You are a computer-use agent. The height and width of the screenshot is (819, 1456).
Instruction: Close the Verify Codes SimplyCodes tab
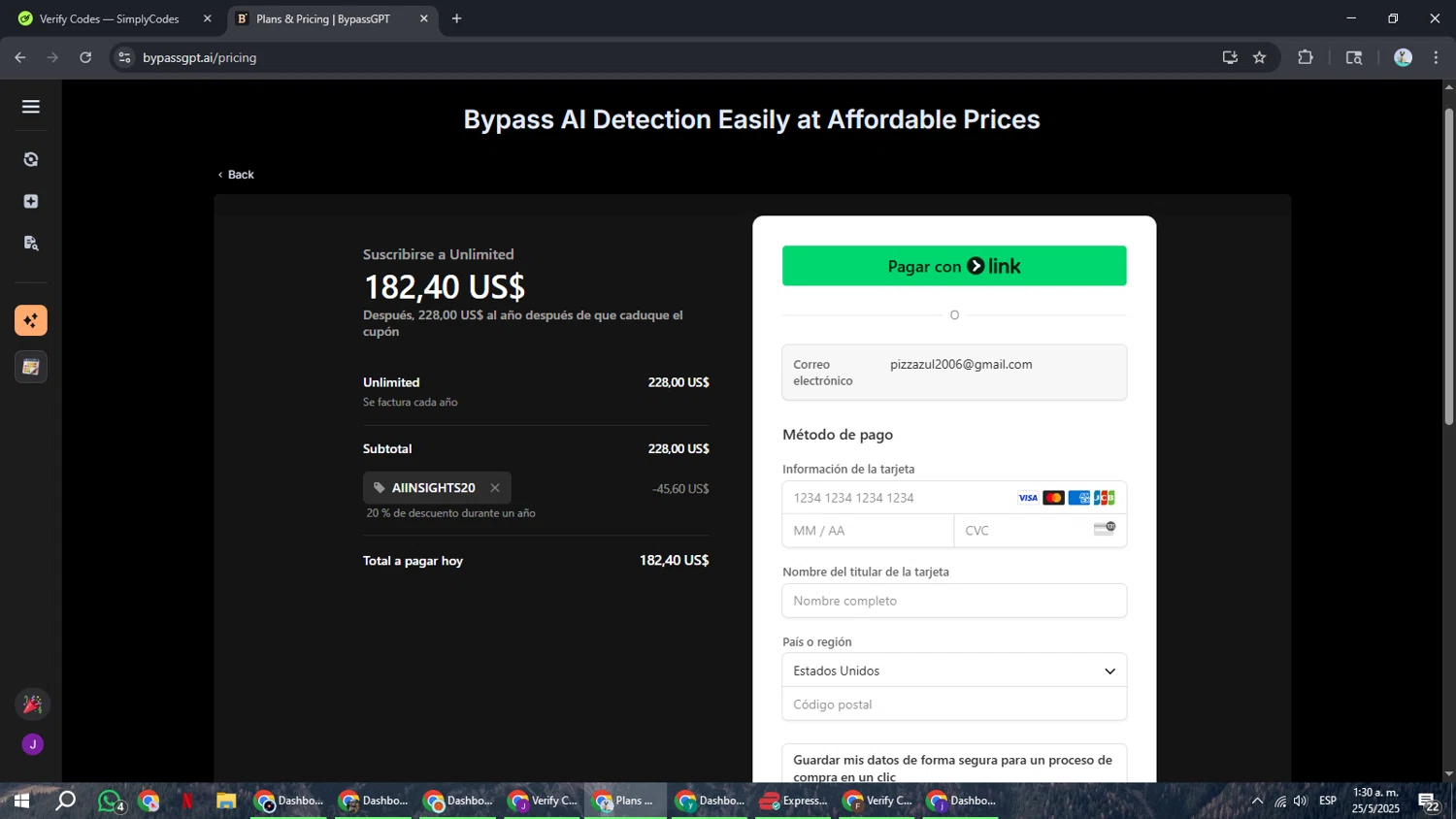click(207, 18)
